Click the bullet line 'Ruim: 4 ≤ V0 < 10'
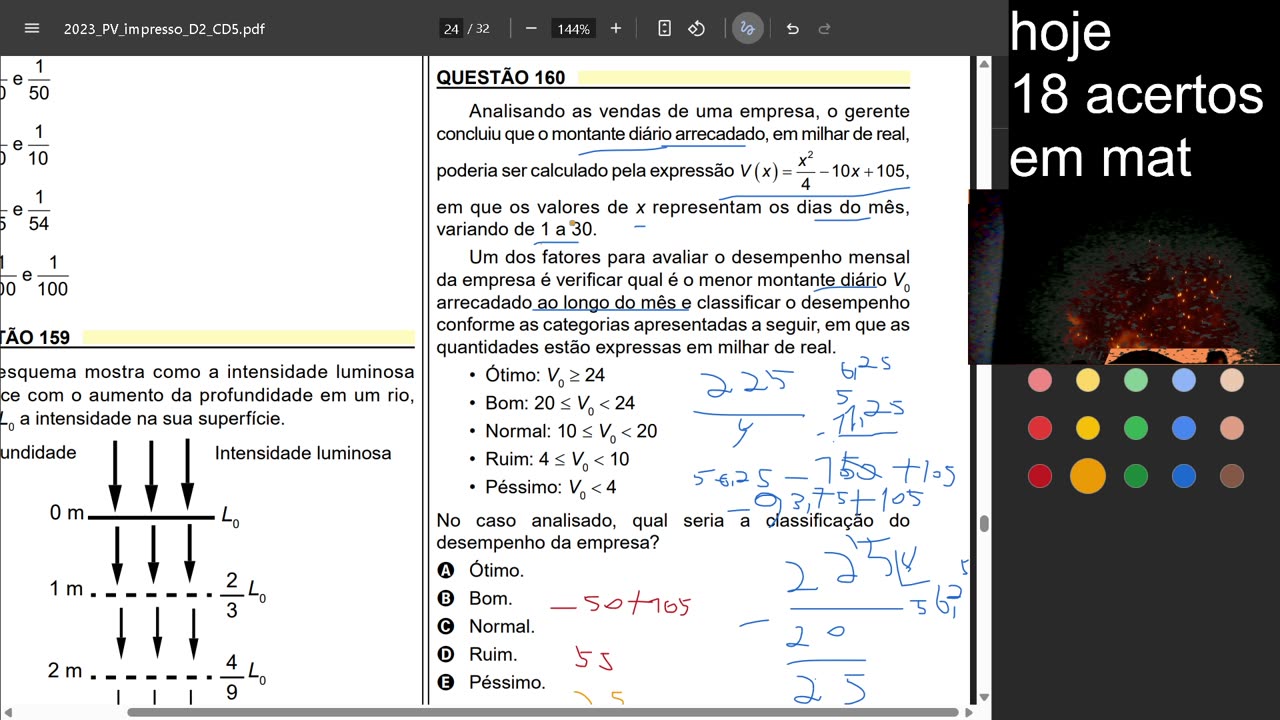The width and height of the screenshot is (1280, 720). click(549, 460)
